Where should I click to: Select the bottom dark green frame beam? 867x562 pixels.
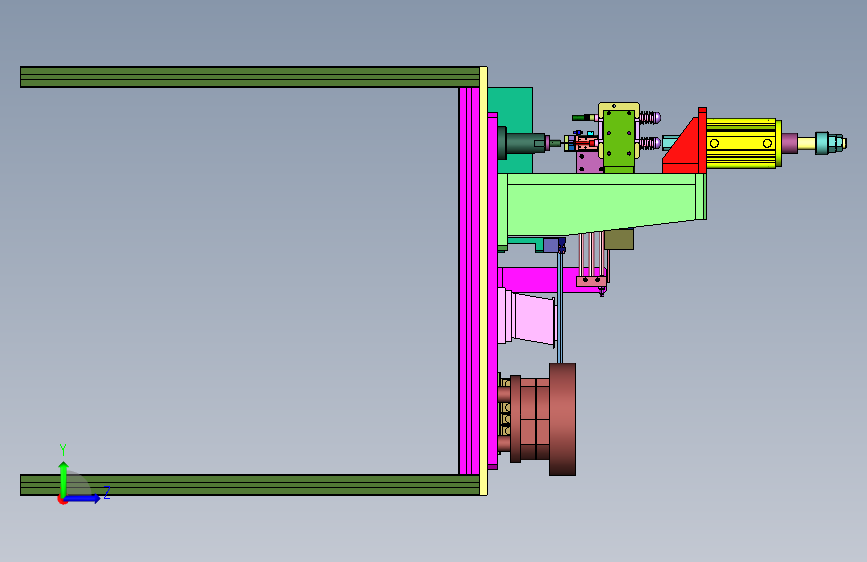(250, 485)
